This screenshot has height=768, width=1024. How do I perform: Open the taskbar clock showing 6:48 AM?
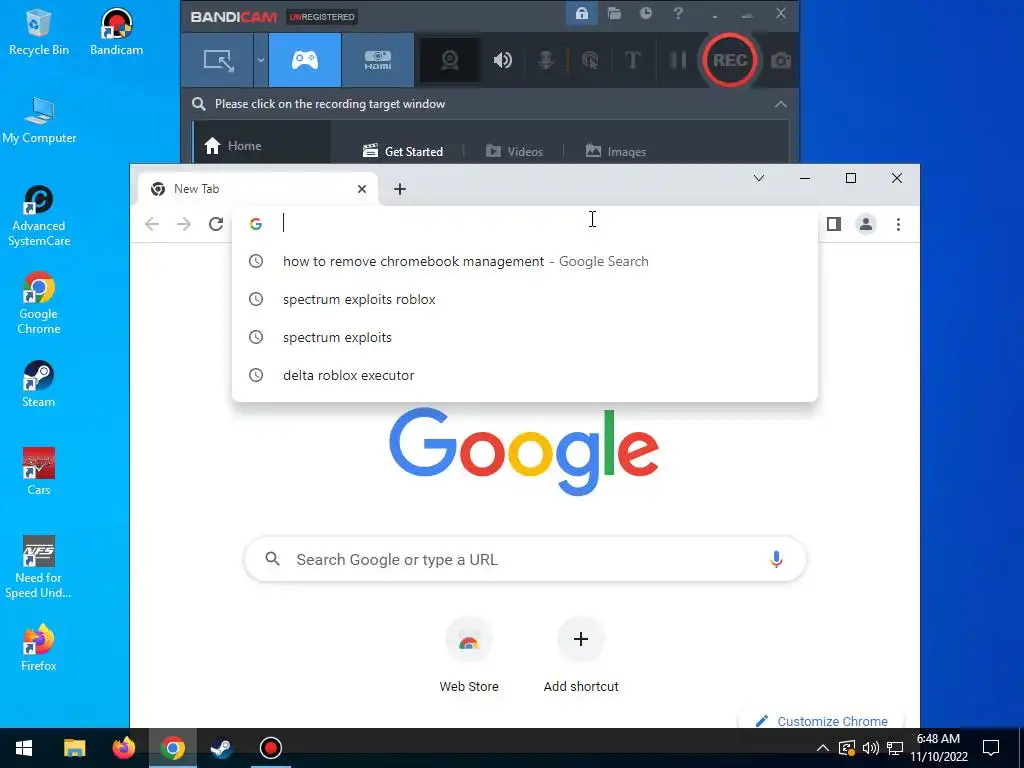click(x=939, y=748)
